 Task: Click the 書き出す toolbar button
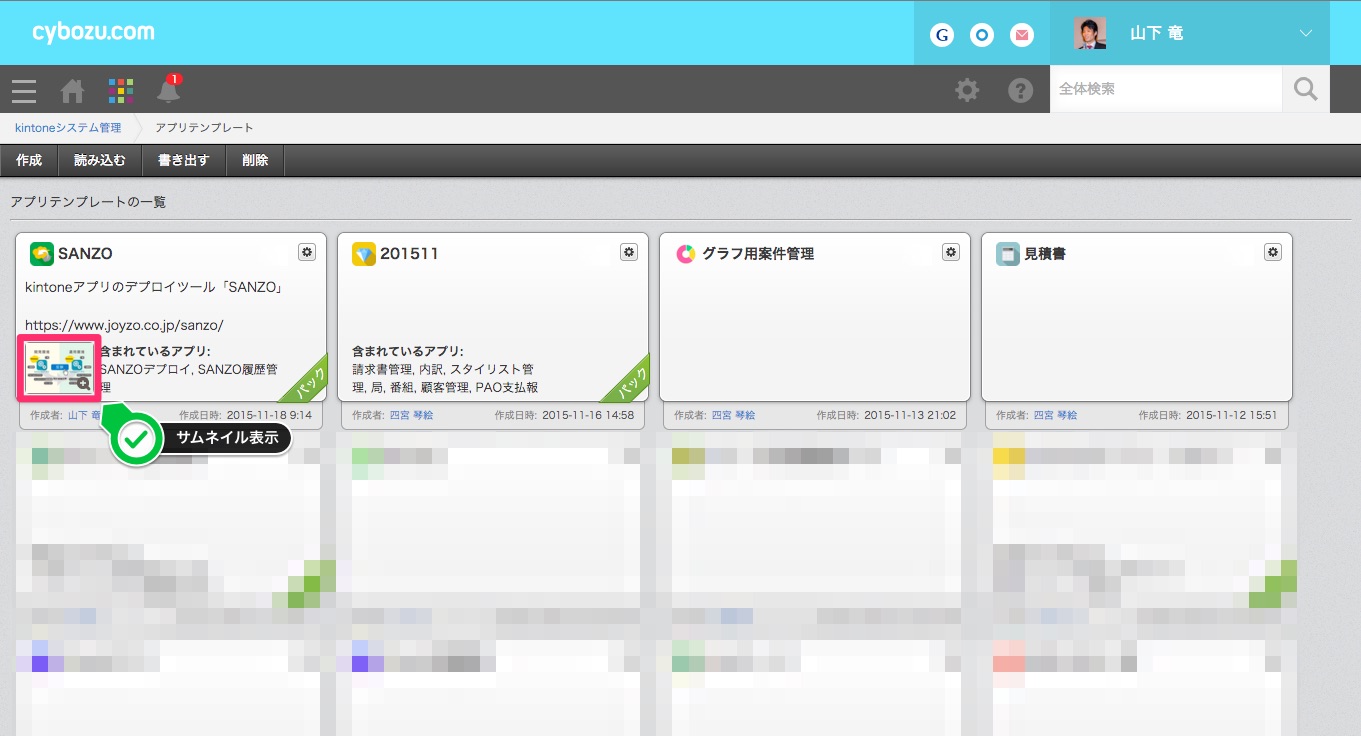pos(184,160)
